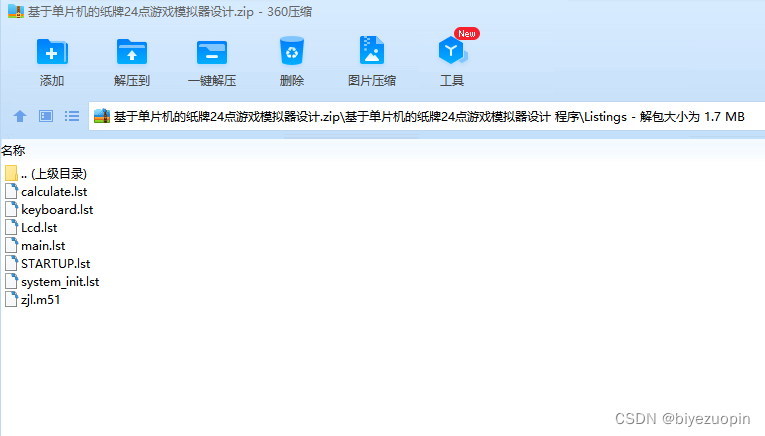Screen dimensions: 765x436
Task: Click the file icon beside Lcd.lst
Action: tap(11, 227)
